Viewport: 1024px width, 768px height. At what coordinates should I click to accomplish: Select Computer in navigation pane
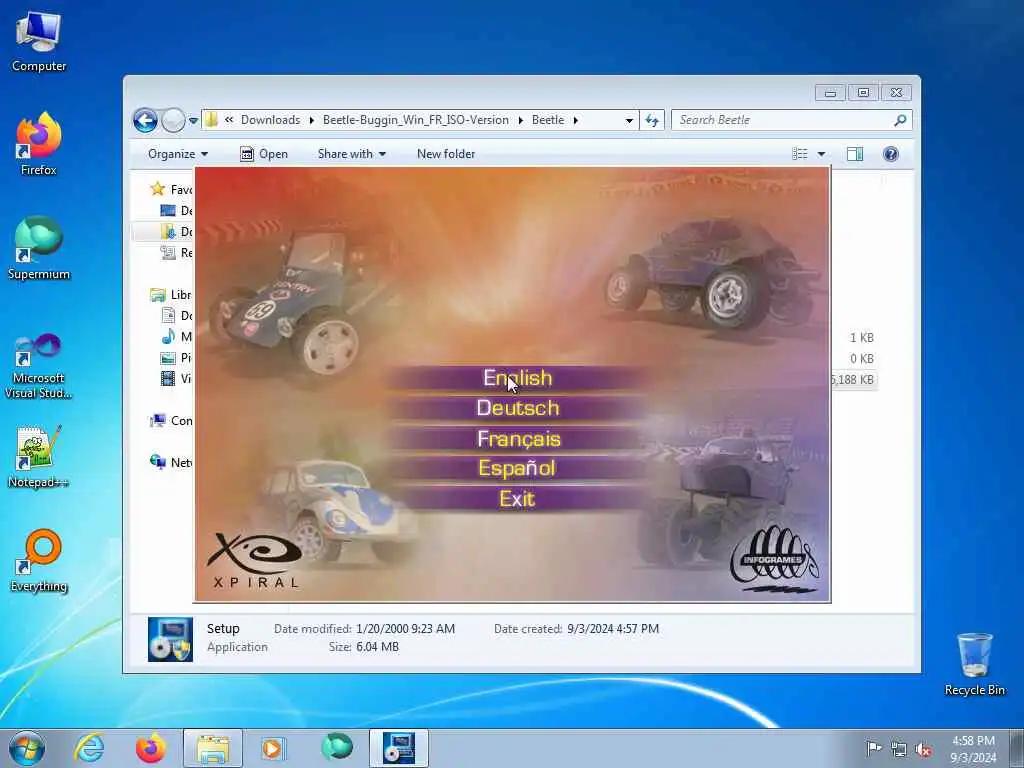click(171, 421)
